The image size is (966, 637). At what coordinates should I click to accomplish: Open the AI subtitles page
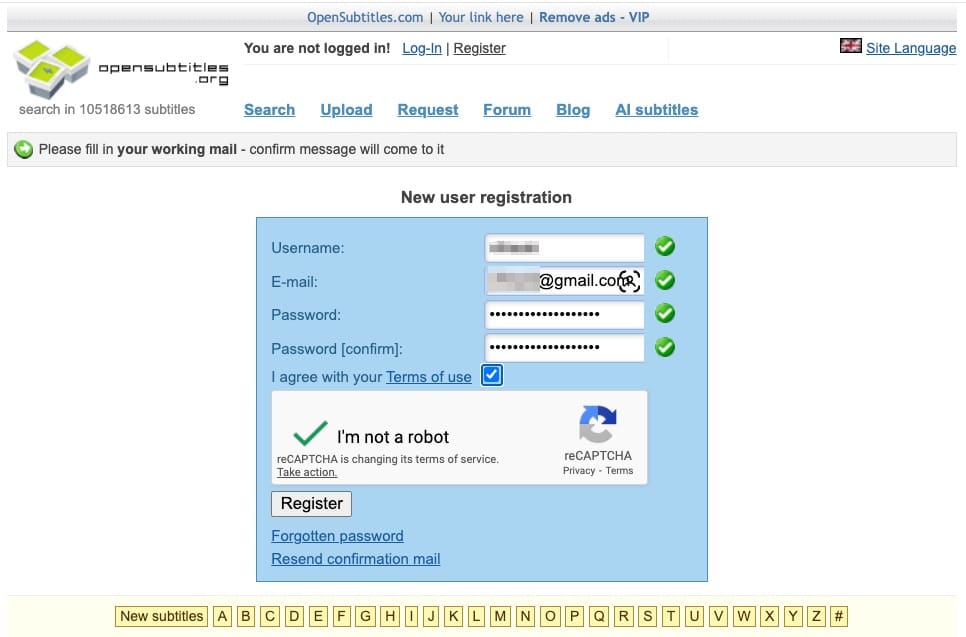tap(657, 110)
